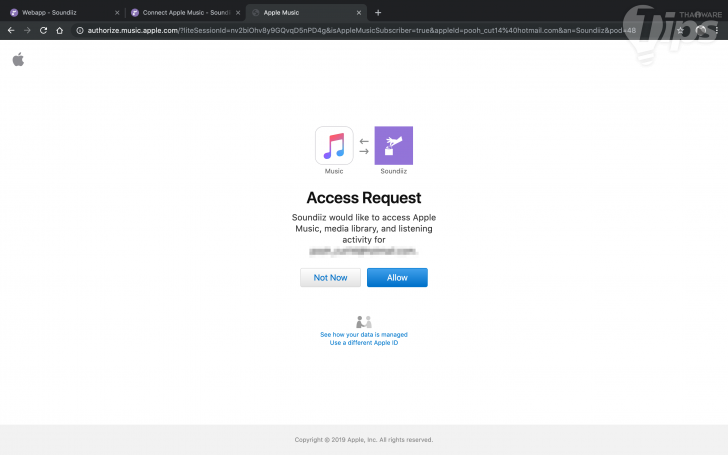This screenshot has height=455, width=728.
Task: Go to the browser home icon
Action: click(59, 30)
